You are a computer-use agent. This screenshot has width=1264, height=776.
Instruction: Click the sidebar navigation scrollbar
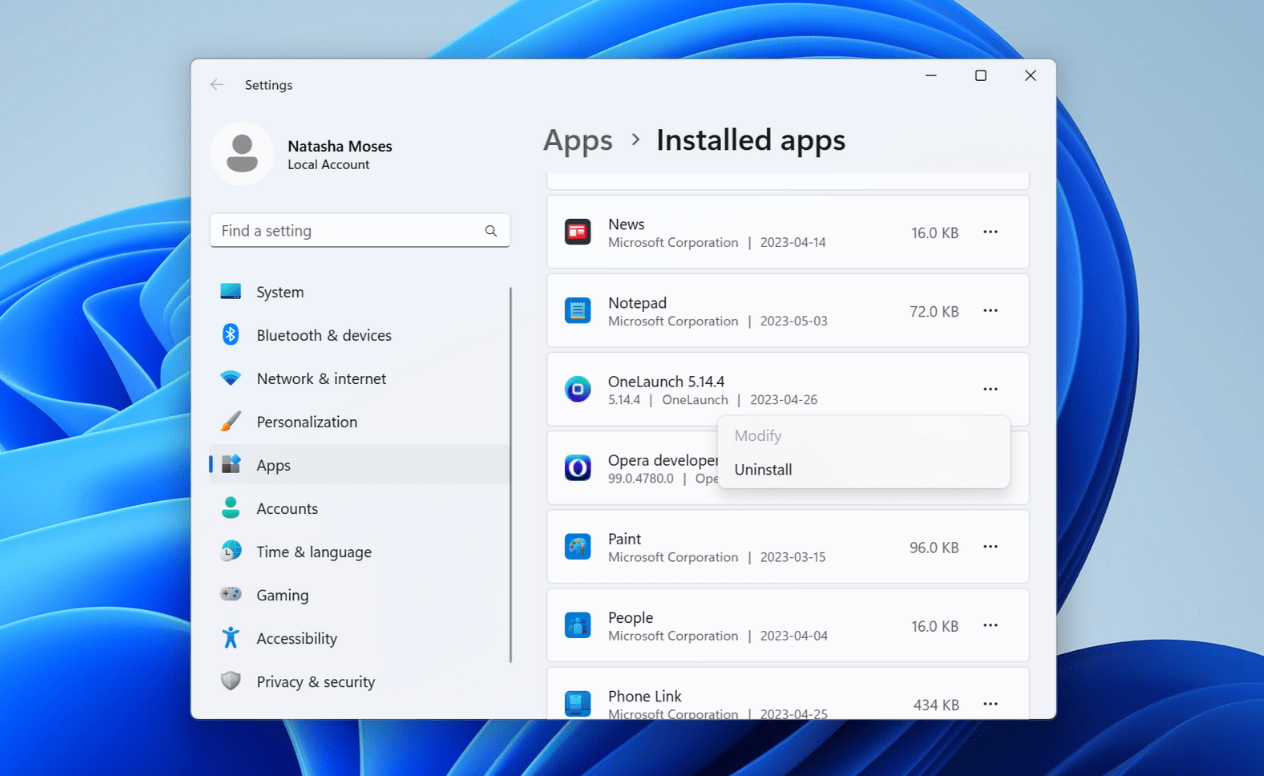pos(511,475)
